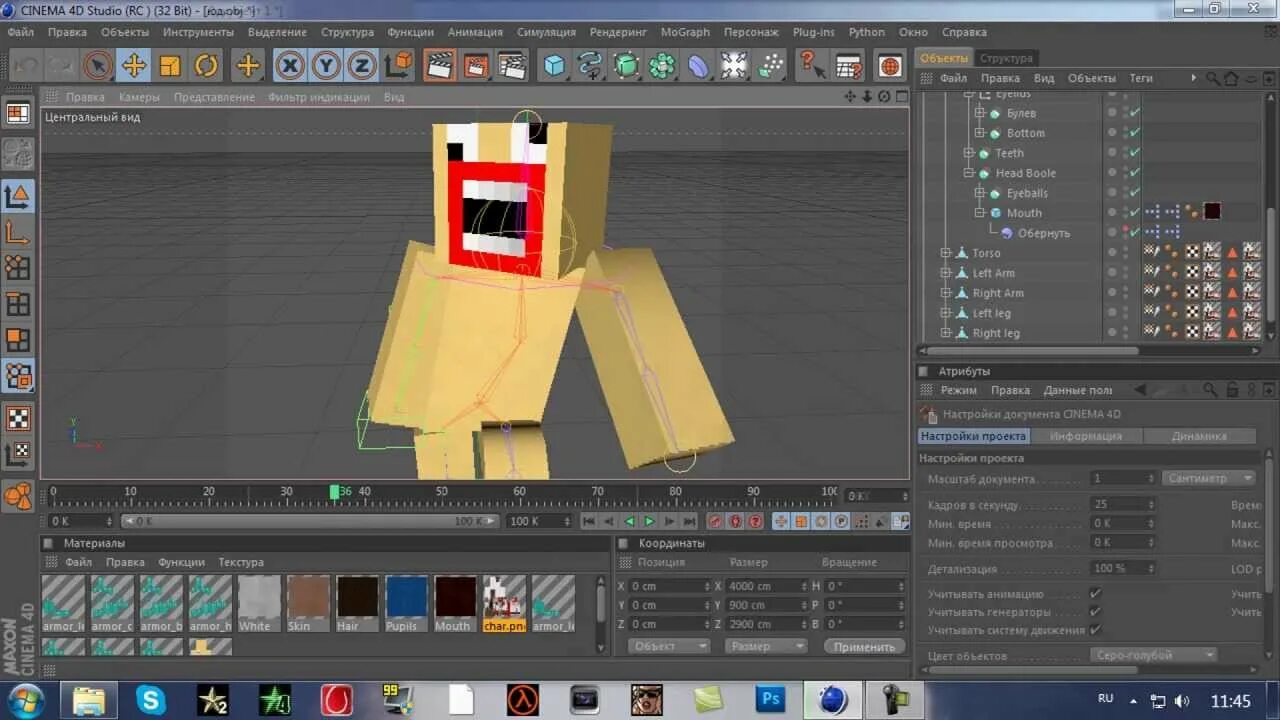Open the "Сантиметр" units dropdown

(x=1208, y=478)
